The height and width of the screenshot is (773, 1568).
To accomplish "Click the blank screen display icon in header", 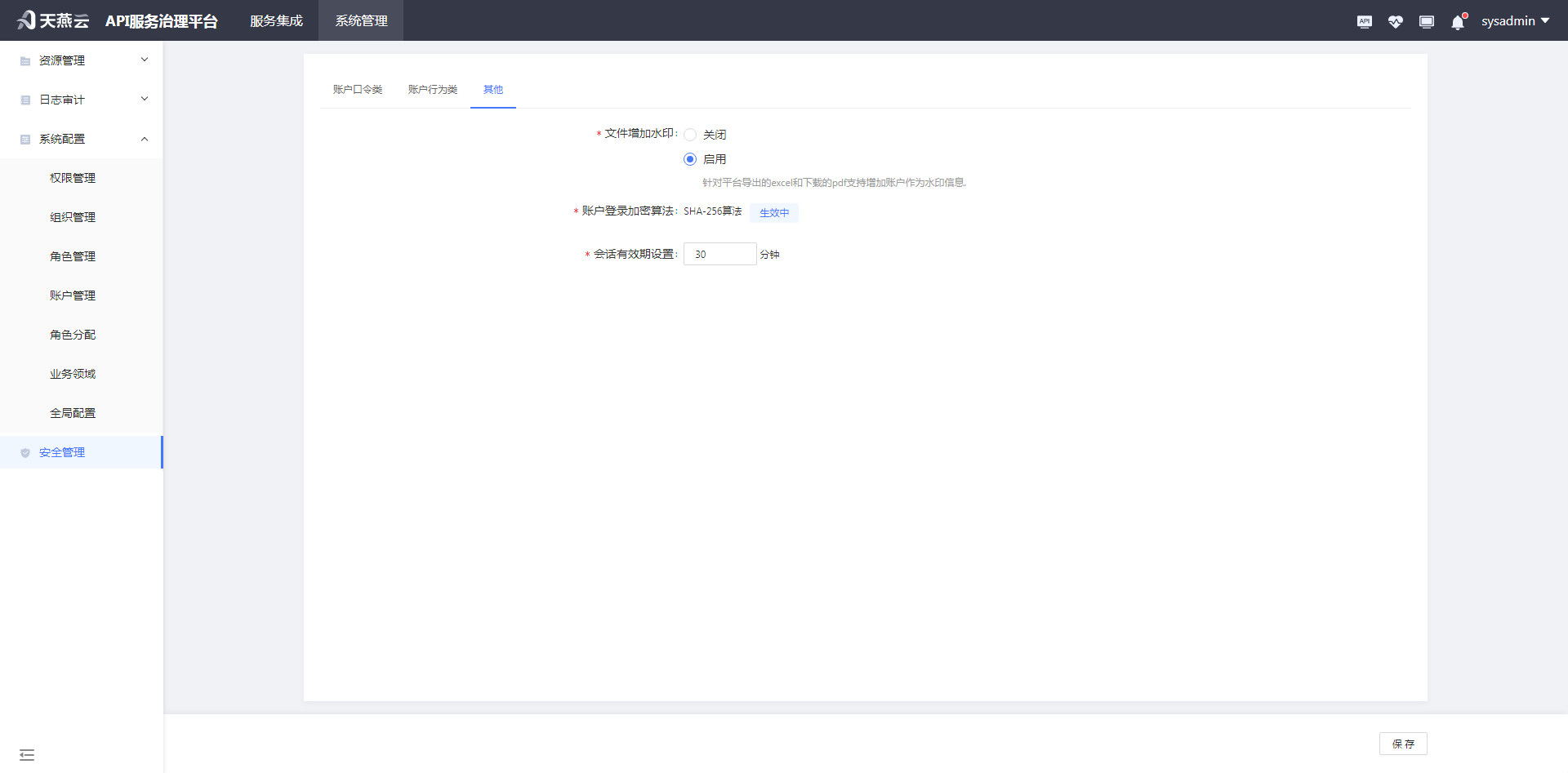I will click(1426, 21).
